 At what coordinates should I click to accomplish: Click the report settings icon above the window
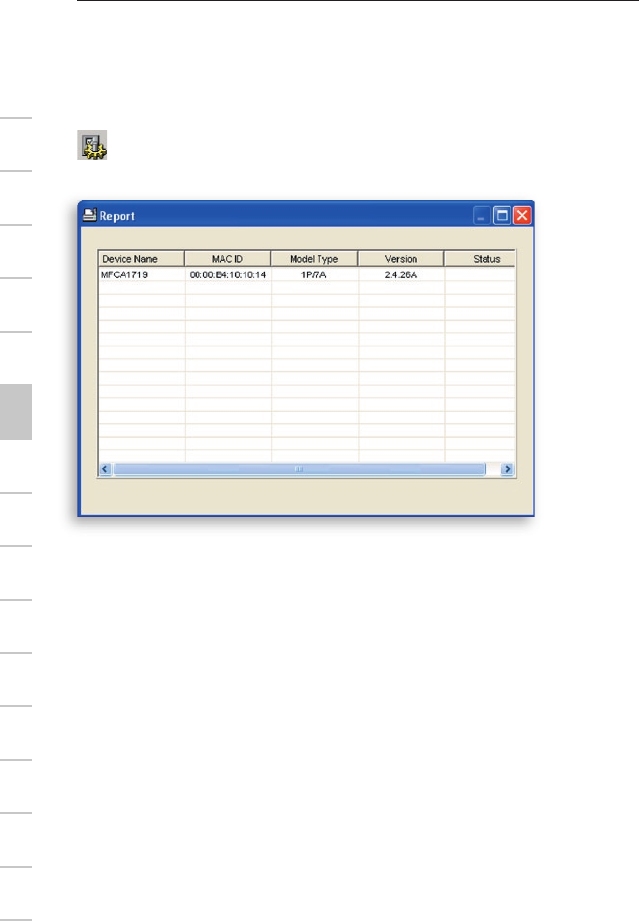click(x=92, y=145)
